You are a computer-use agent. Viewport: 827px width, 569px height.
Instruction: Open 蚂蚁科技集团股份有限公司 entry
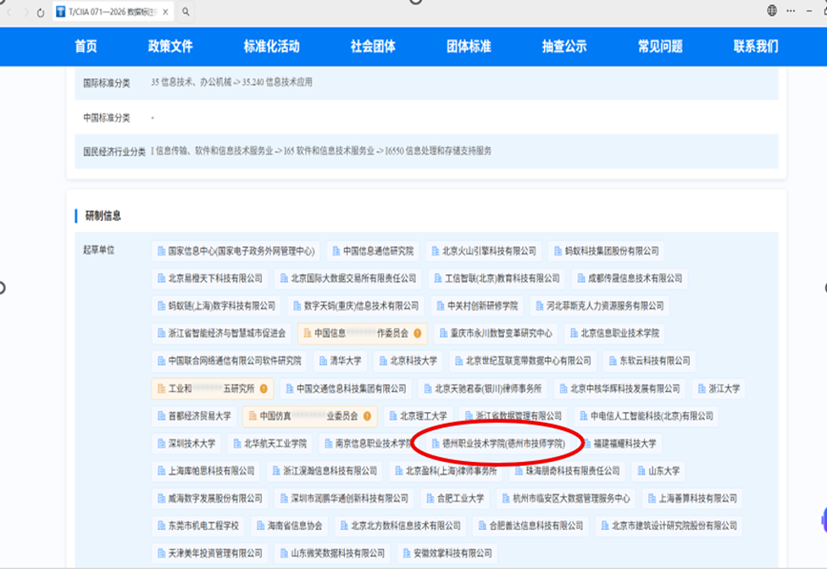(x=606, y=251)
